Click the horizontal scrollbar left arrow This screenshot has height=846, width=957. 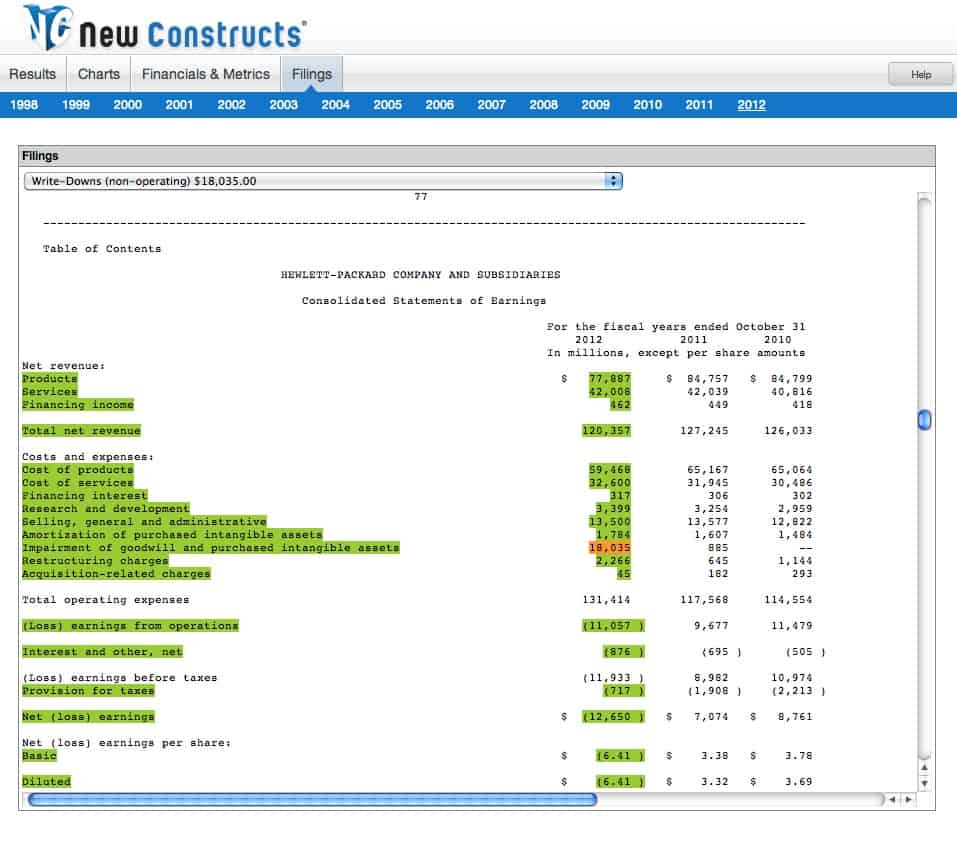pyautogui.click(x=892, y=800)
